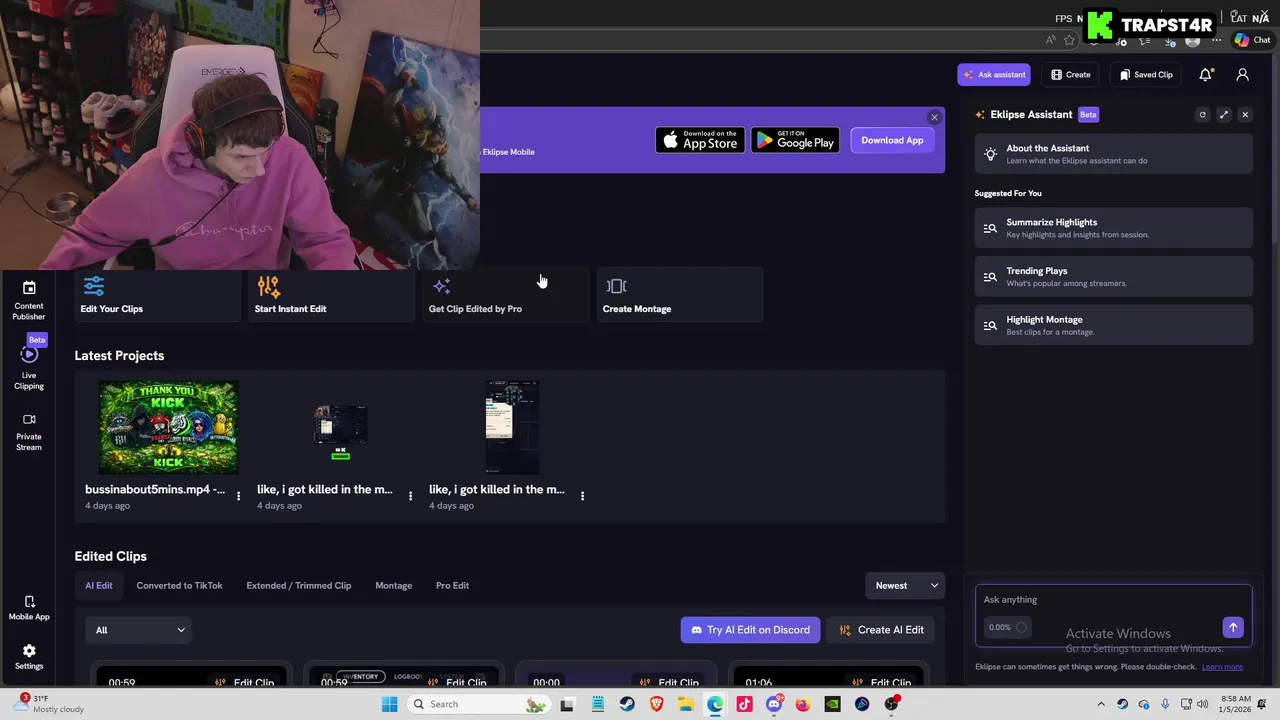Switch to the Montage tab

[x=393, y=586]
